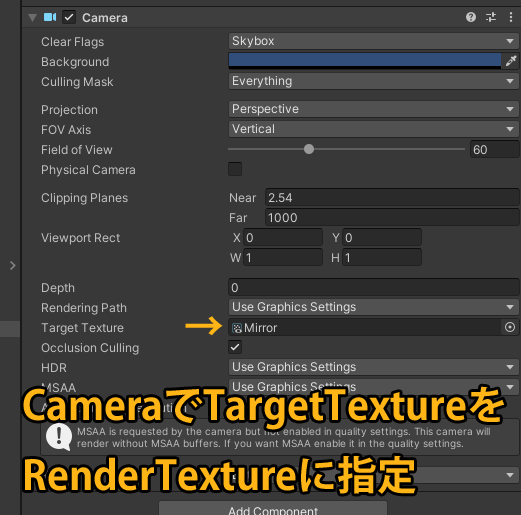Click Viewport Rect H field
This screenshot has height=515, width=521.
[x=382, y=257]
